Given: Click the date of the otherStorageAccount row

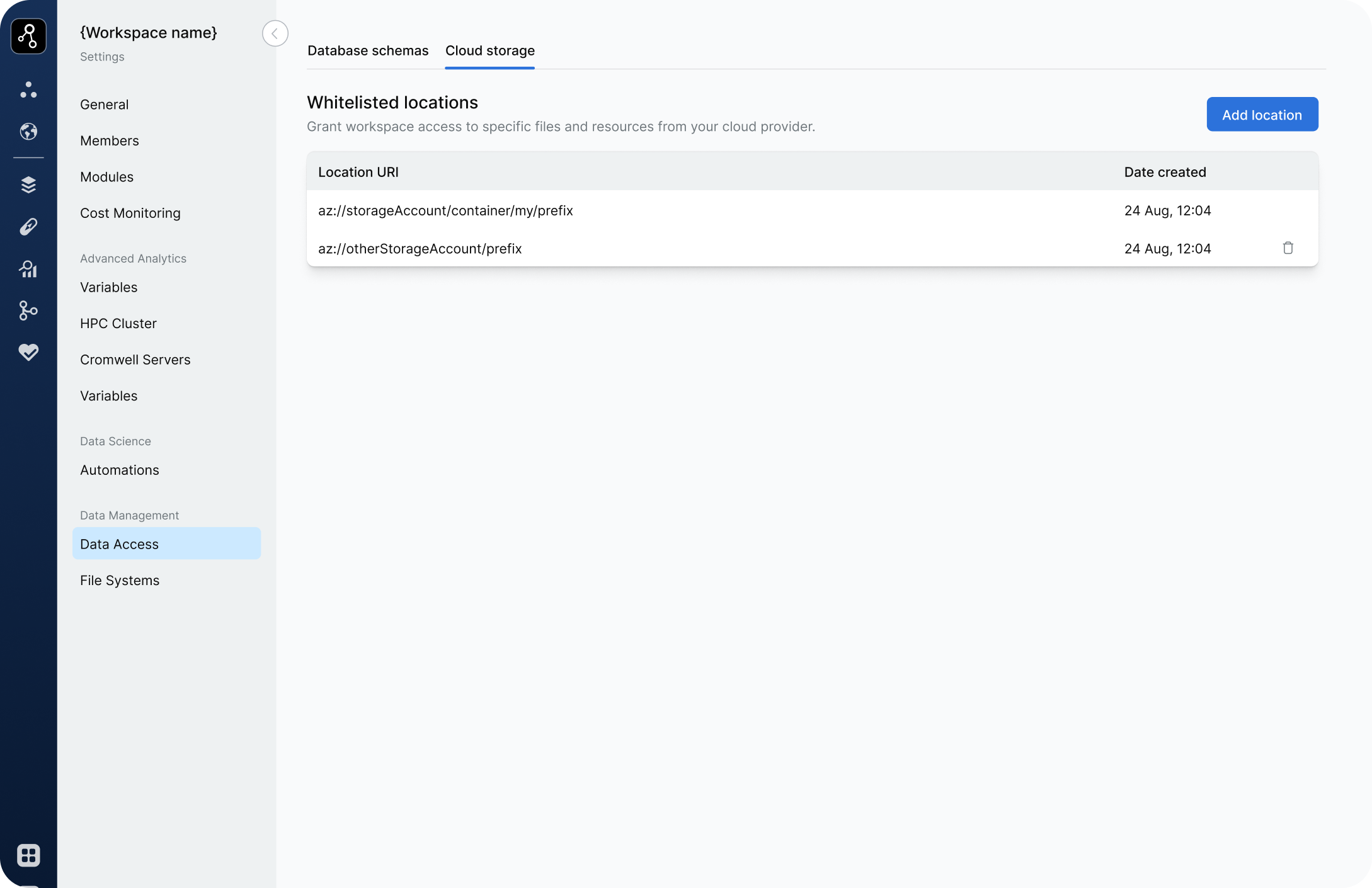Looking at the screenshot, I should tap(1168, 248).
